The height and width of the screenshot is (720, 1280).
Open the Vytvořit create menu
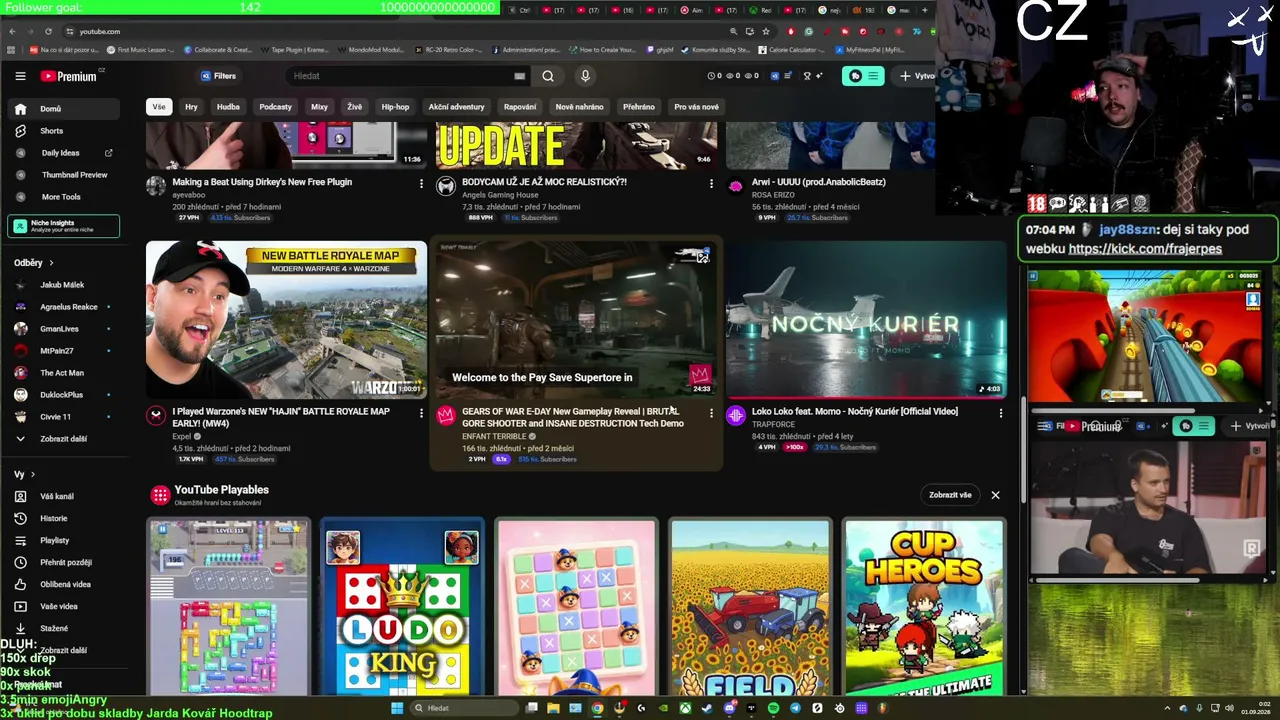click(915, 76)
